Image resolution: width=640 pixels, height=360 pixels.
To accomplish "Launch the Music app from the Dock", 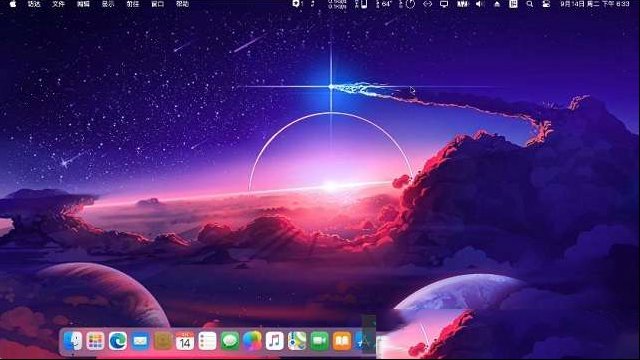I will click(275, 341).
